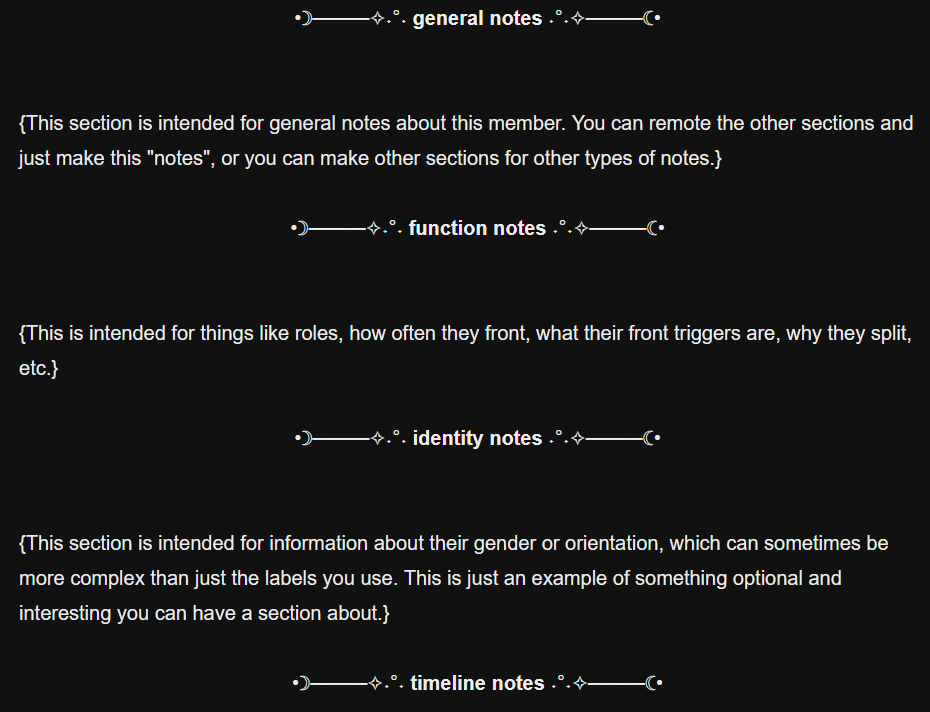930x712 pixels.
Task: Click the sparkle star left of "identity notes"
Action: [376, 438]
